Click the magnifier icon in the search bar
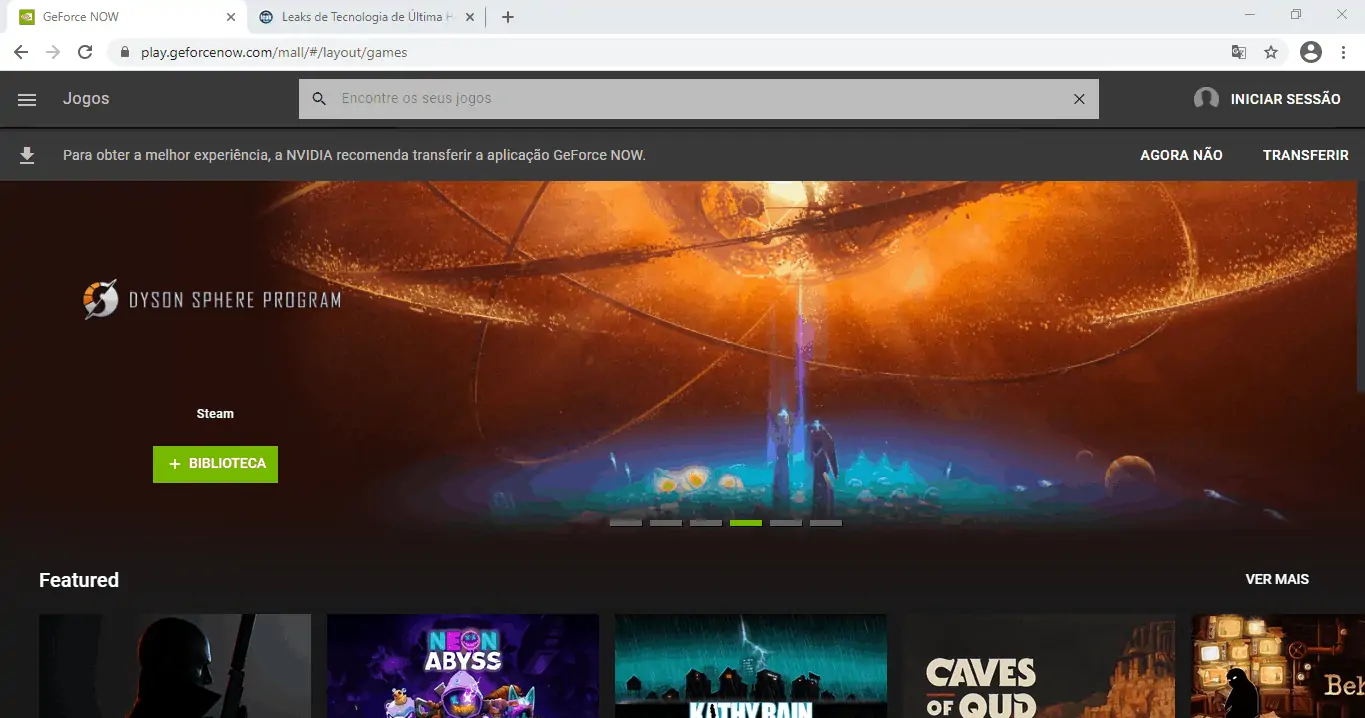The image size is (1365, 718). pos(319,99)
